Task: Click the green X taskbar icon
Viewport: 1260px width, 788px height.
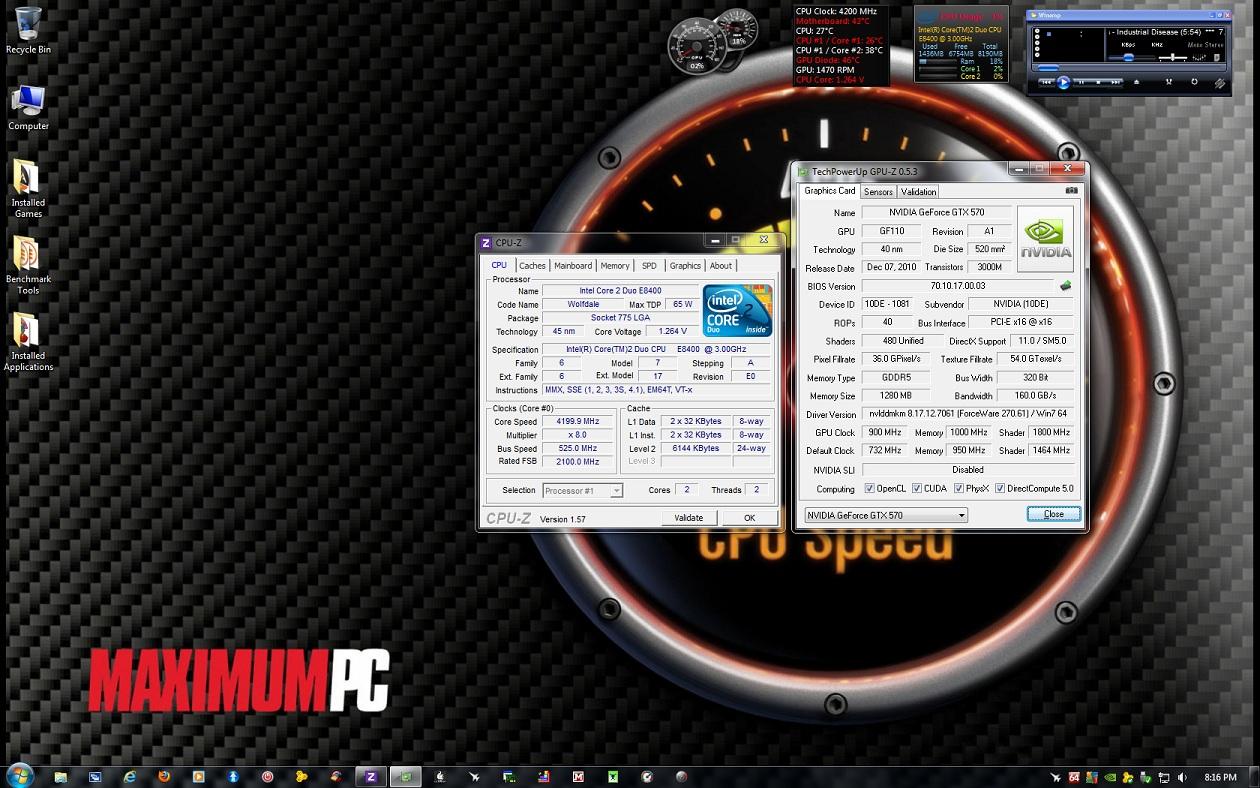Action: coord(613,776)
